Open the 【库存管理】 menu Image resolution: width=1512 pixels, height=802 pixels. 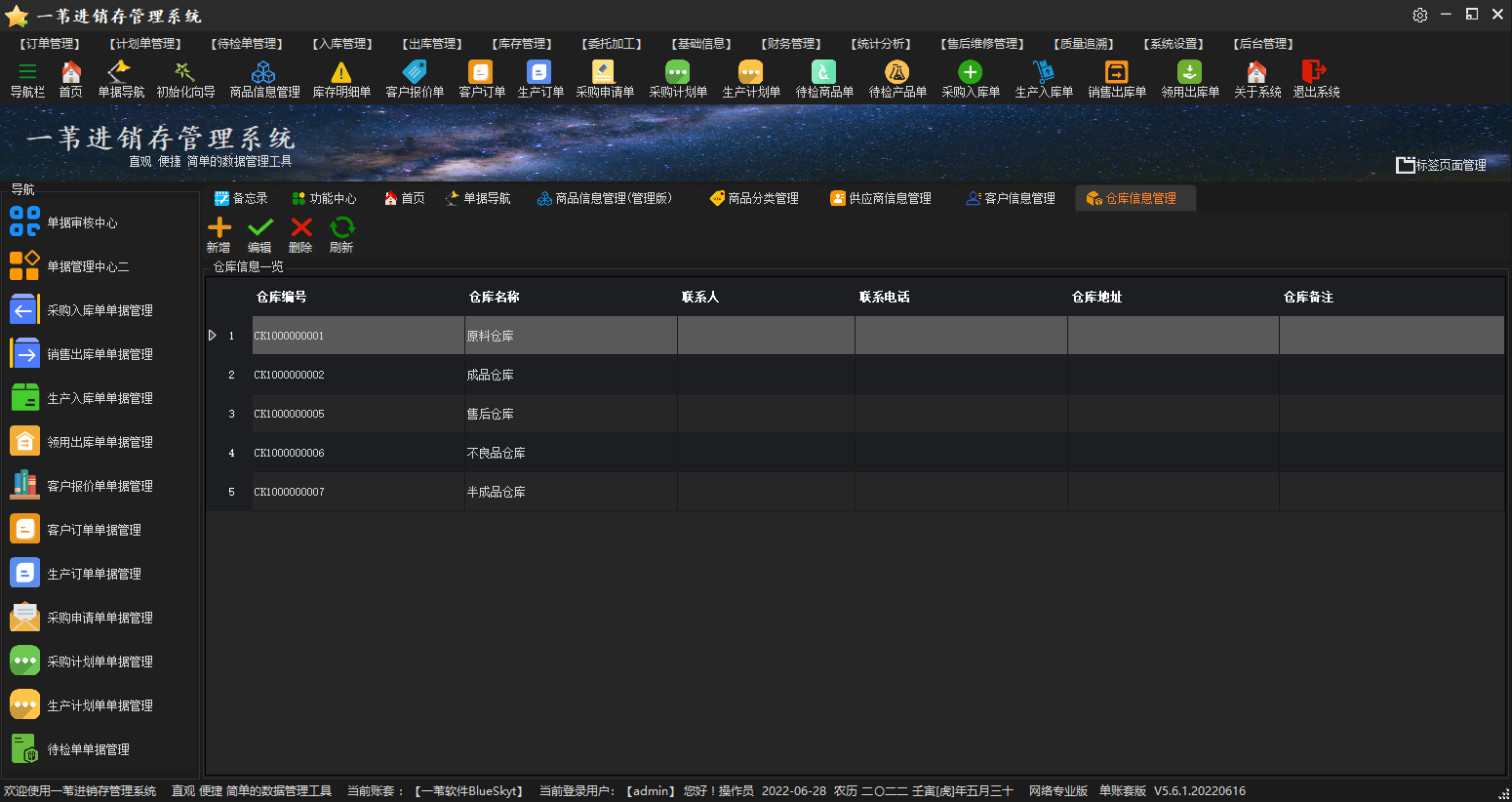click(523, 44)
